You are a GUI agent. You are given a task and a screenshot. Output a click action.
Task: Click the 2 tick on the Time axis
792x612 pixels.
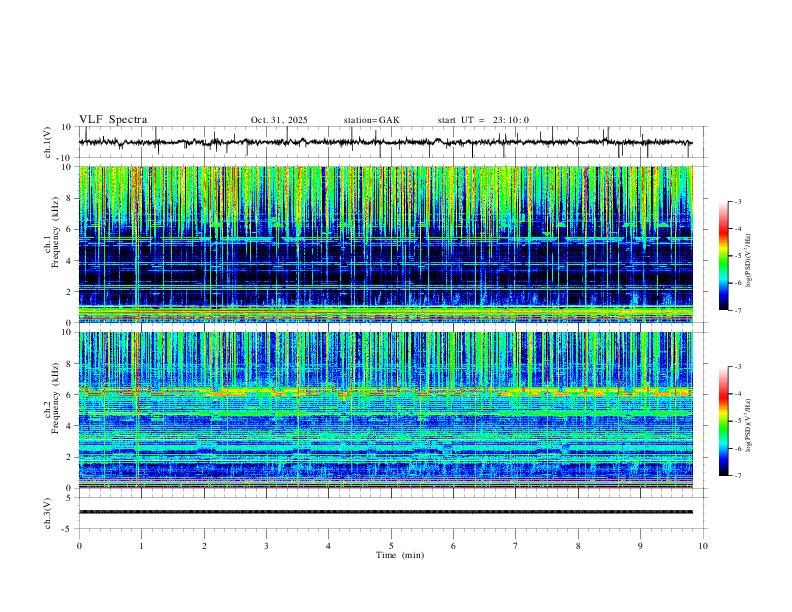pyautogui.click(x=204, y=546)
